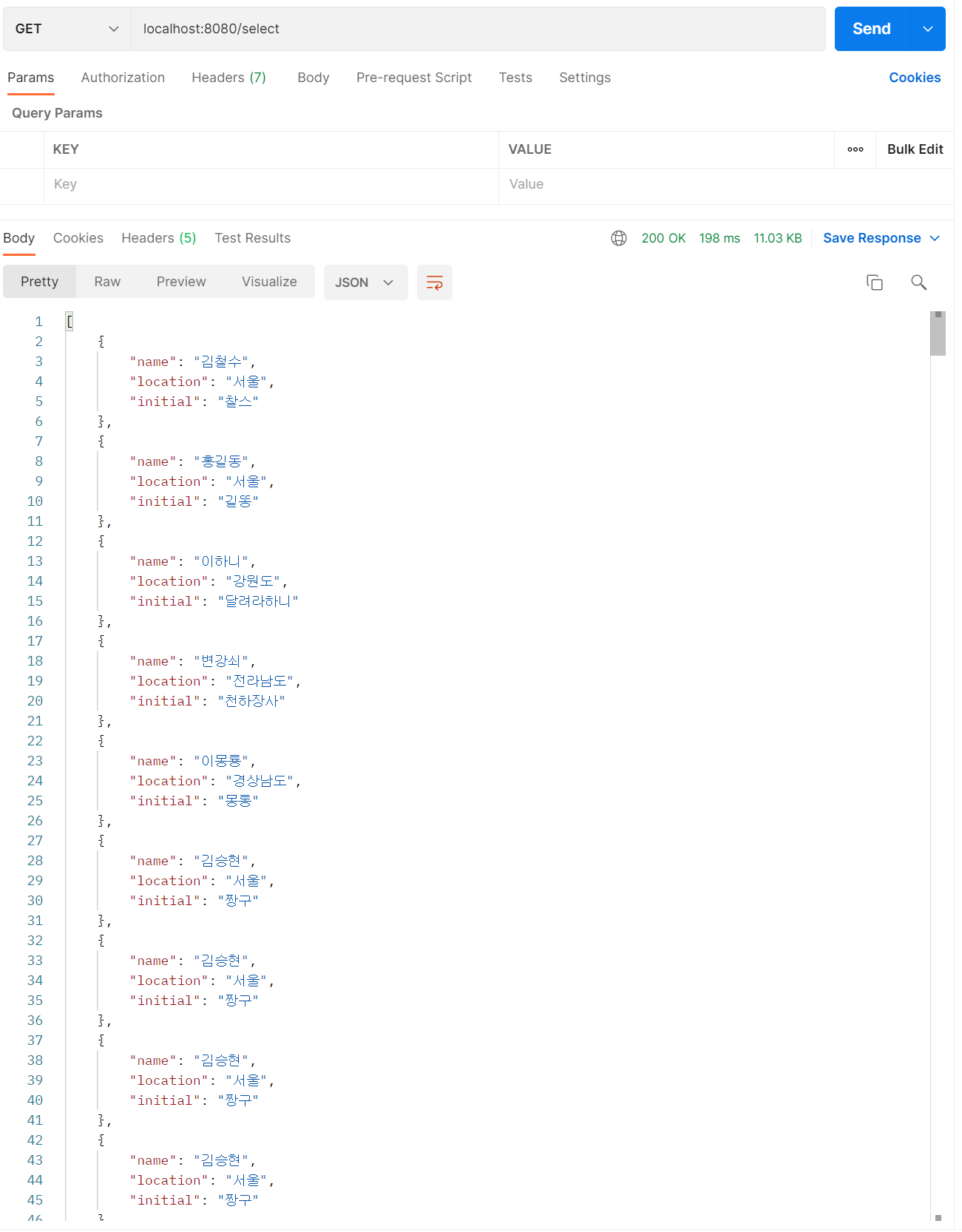Click the 11.03 KB response size

click(778, 238)
